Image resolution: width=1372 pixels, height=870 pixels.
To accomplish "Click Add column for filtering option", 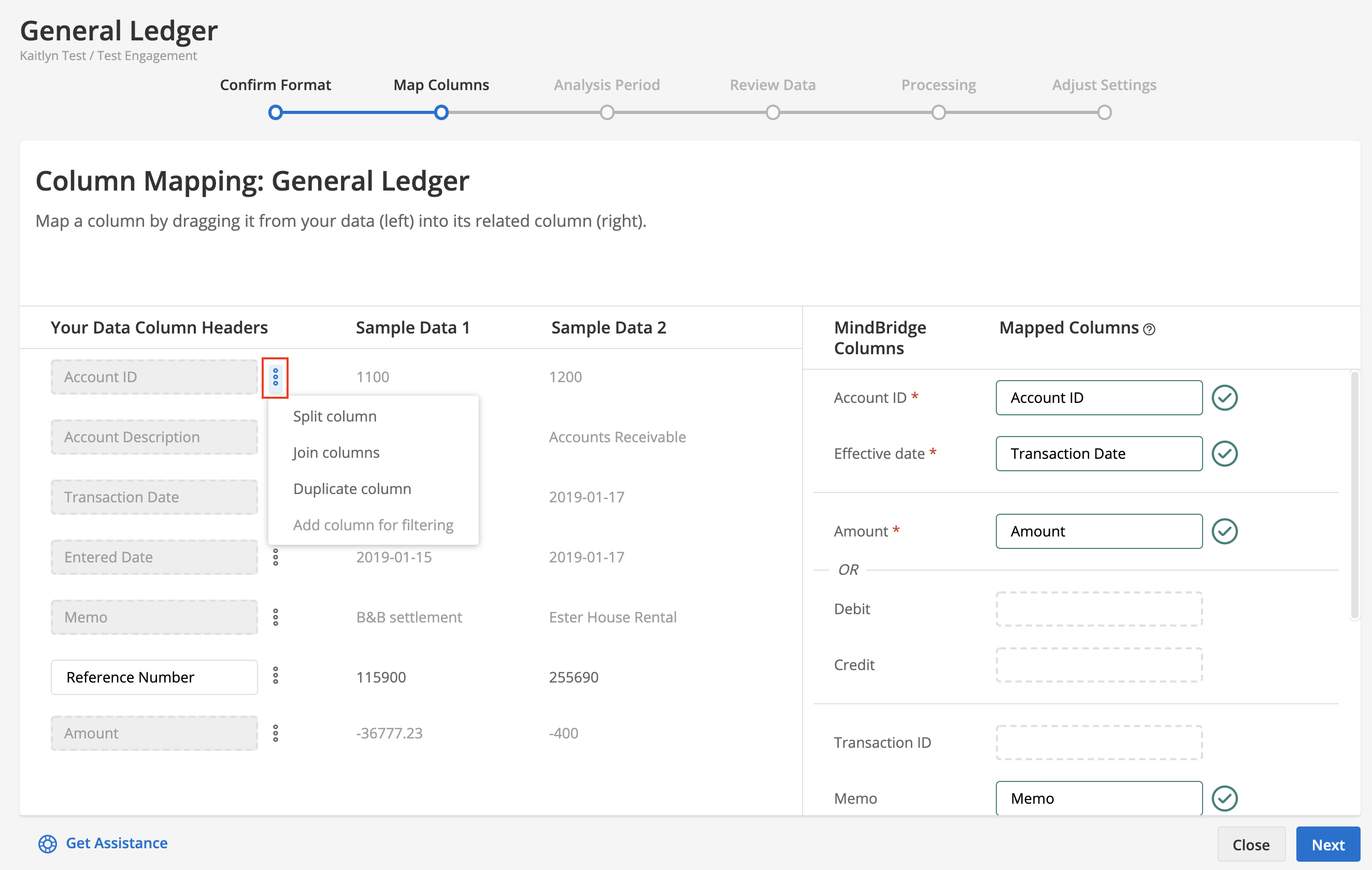I will (x=372, y=524).
